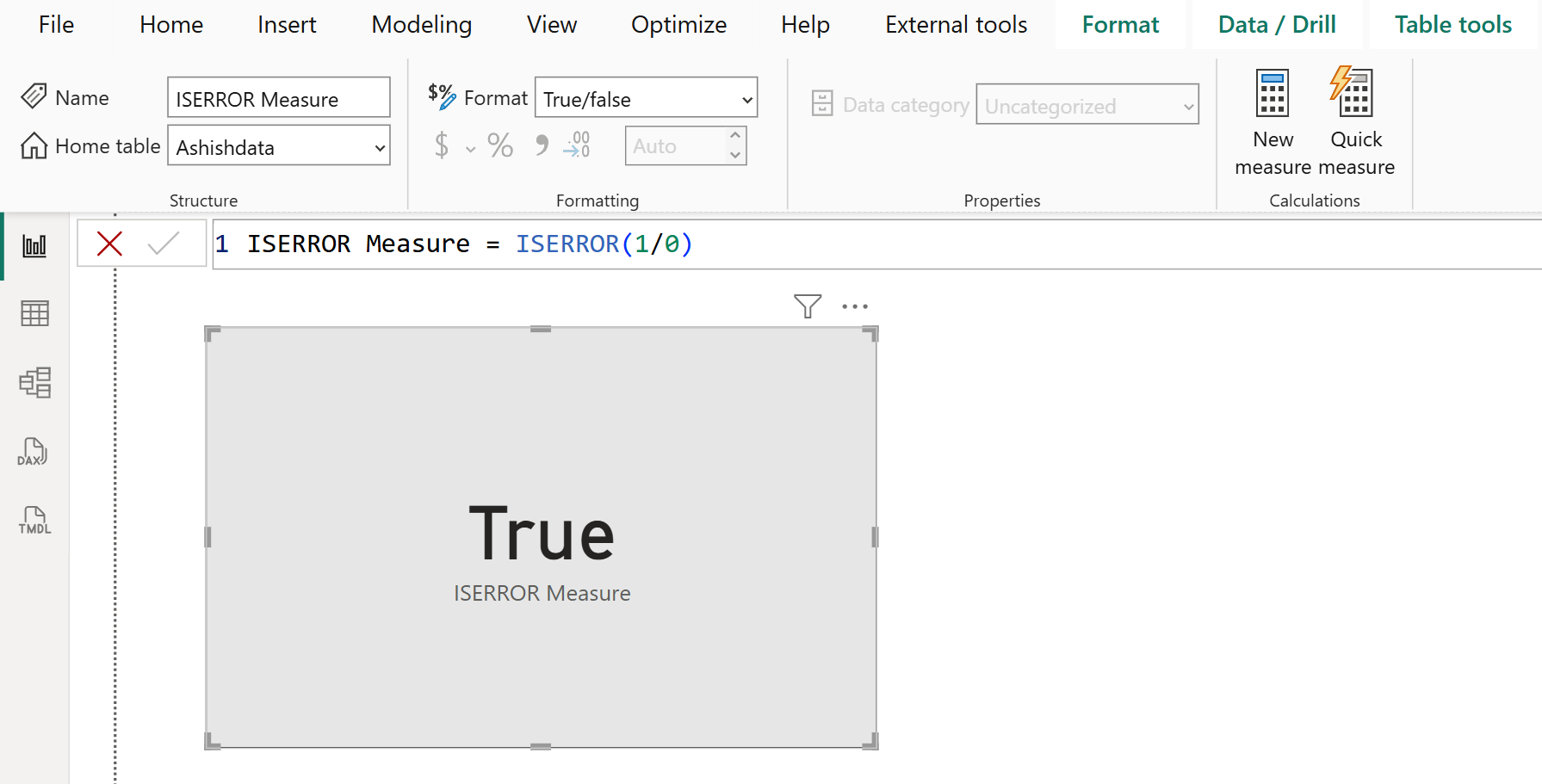This screenshot has width=1542, height=784.
Task: Apply percentage format to the measure
Action: (x=500, y=145)
